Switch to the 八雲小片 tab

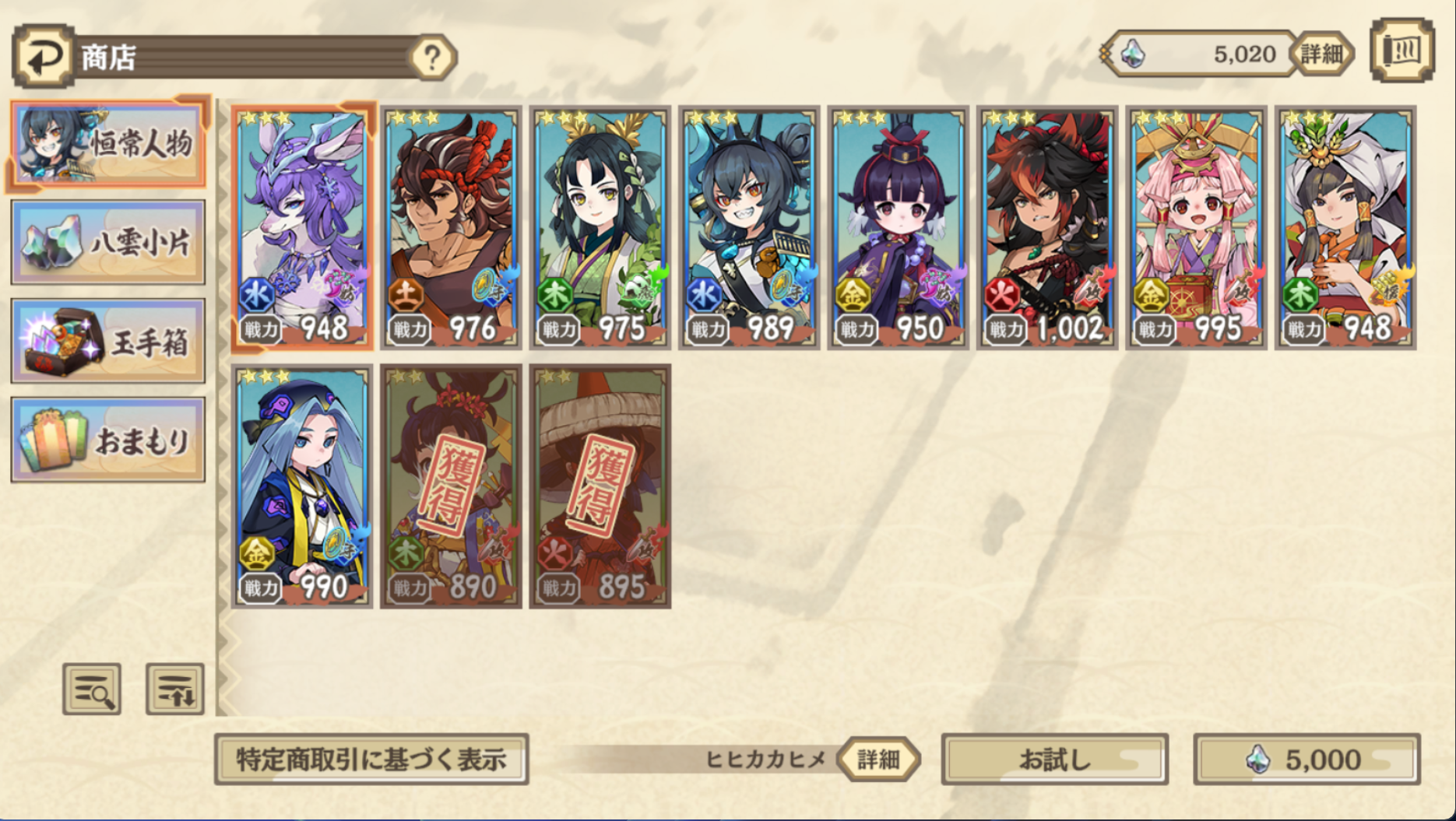[x=108, y=242]
